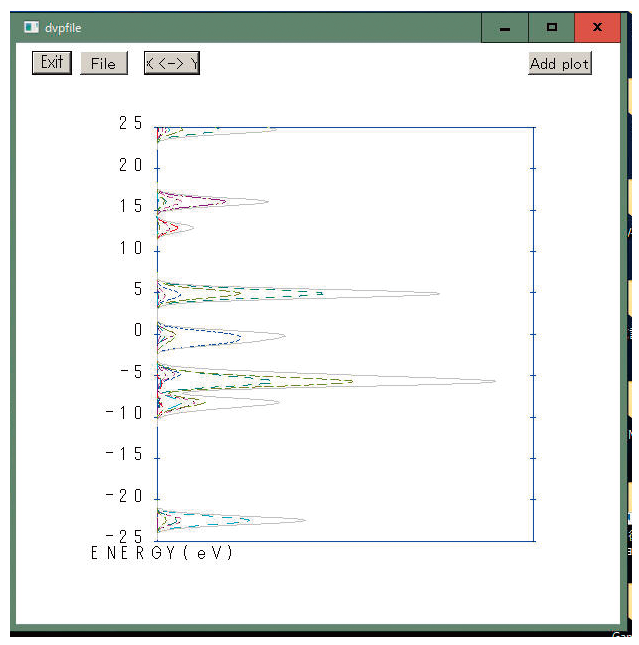Select the 25 tick label on the axis
The width and height of the screenshot is (639, 645).
tap(130, 124)
